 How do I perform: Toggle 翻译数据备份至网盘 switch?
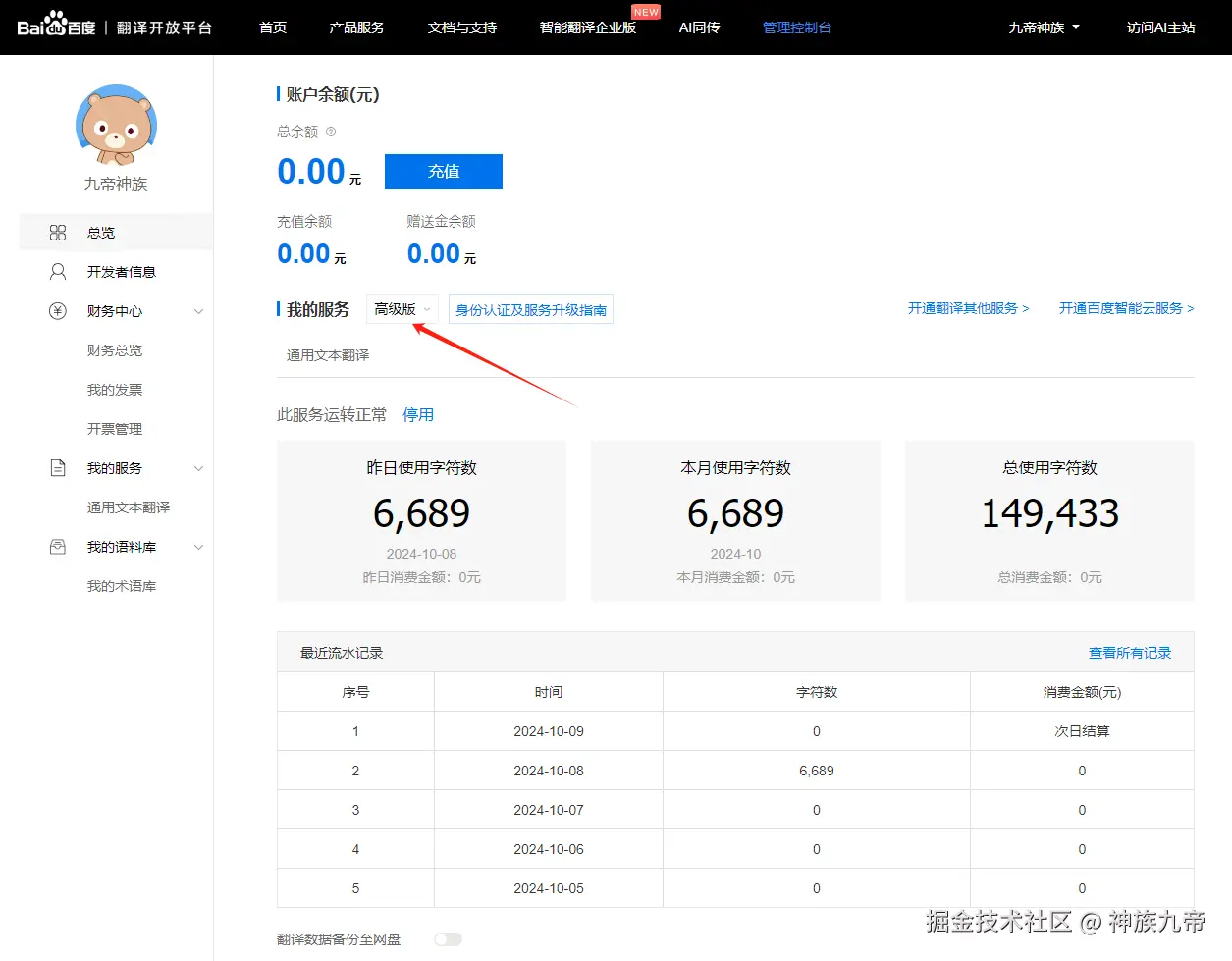(x=448, y=939)
